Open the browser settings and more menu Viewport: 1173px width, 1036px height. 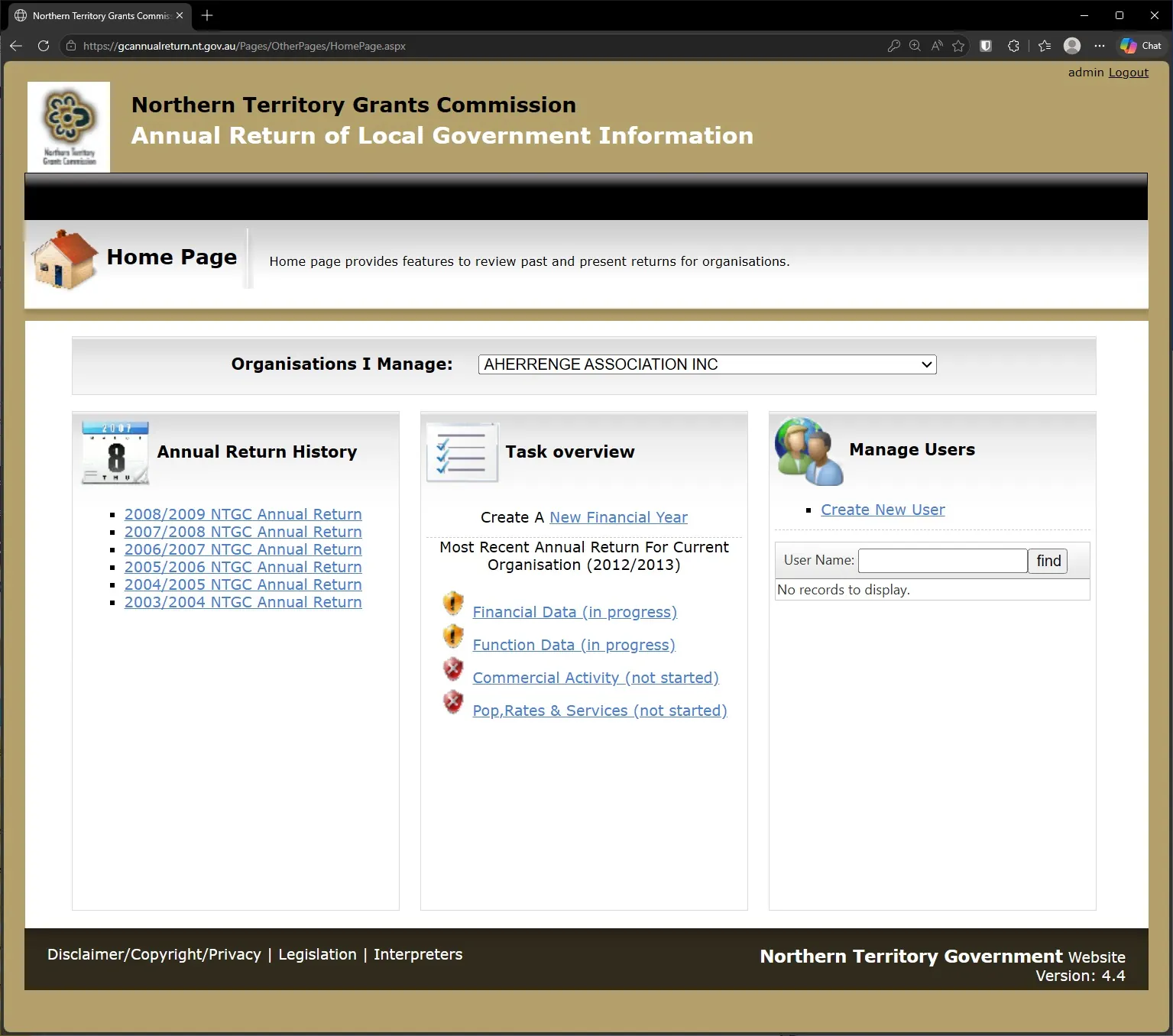(1100, 46)
